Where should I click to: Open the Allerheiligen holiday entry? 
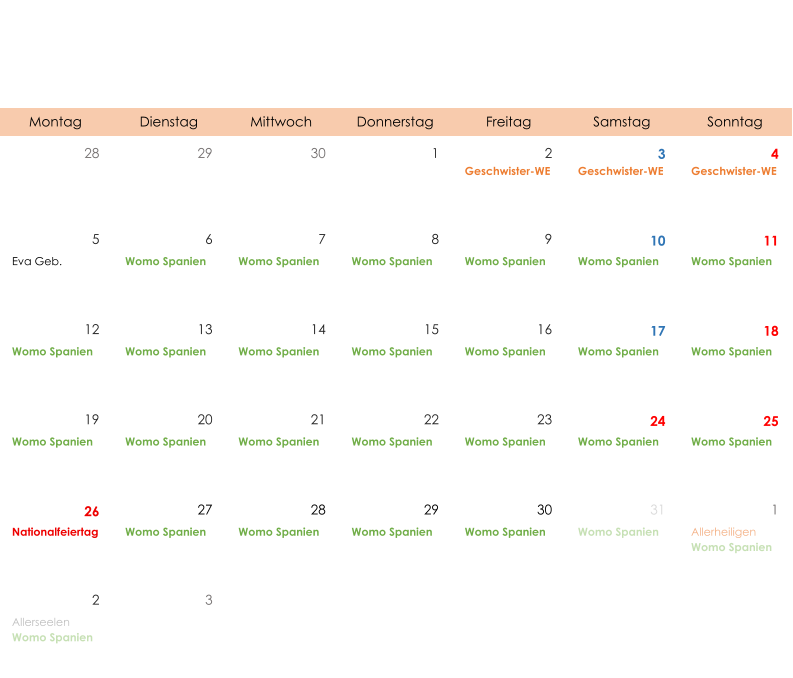click(723, 532)
